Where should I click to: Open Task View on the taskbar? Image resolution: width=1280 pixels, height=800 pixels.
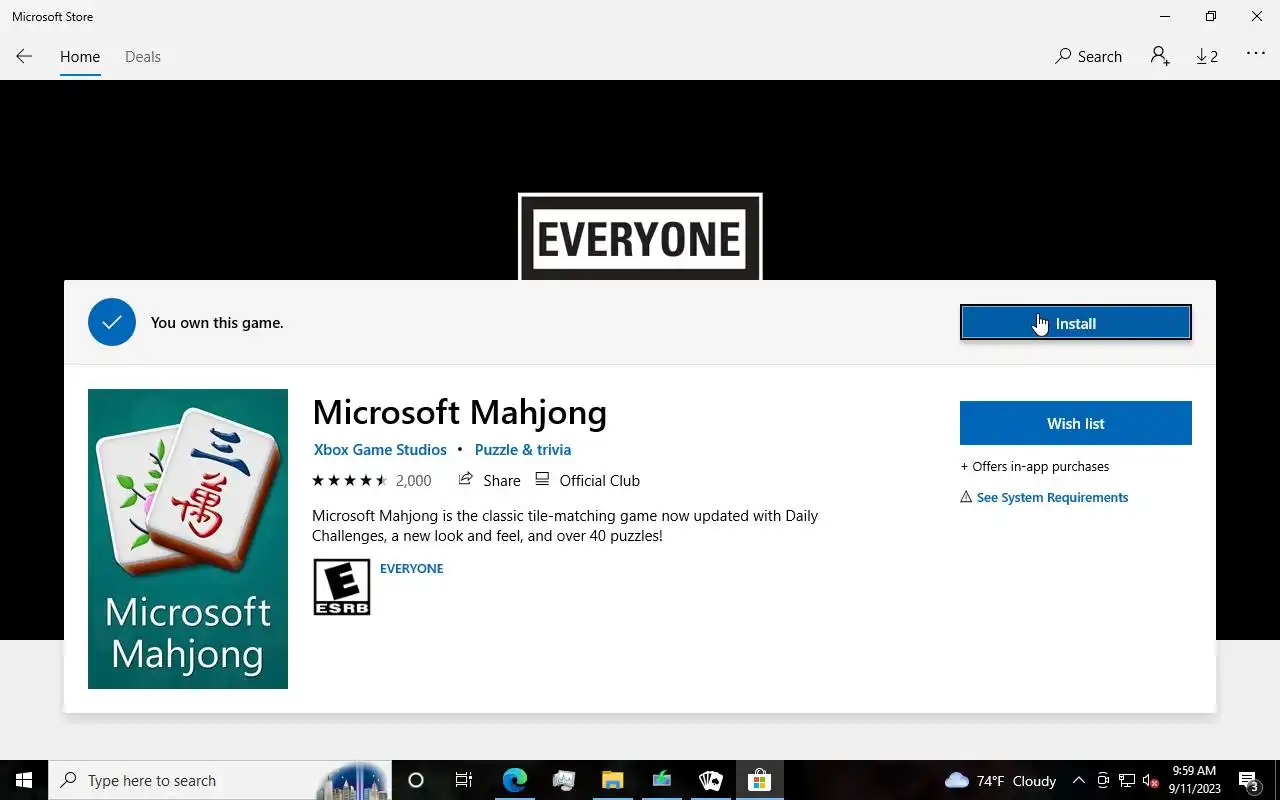pyautogui.click(x=464, y=780)
